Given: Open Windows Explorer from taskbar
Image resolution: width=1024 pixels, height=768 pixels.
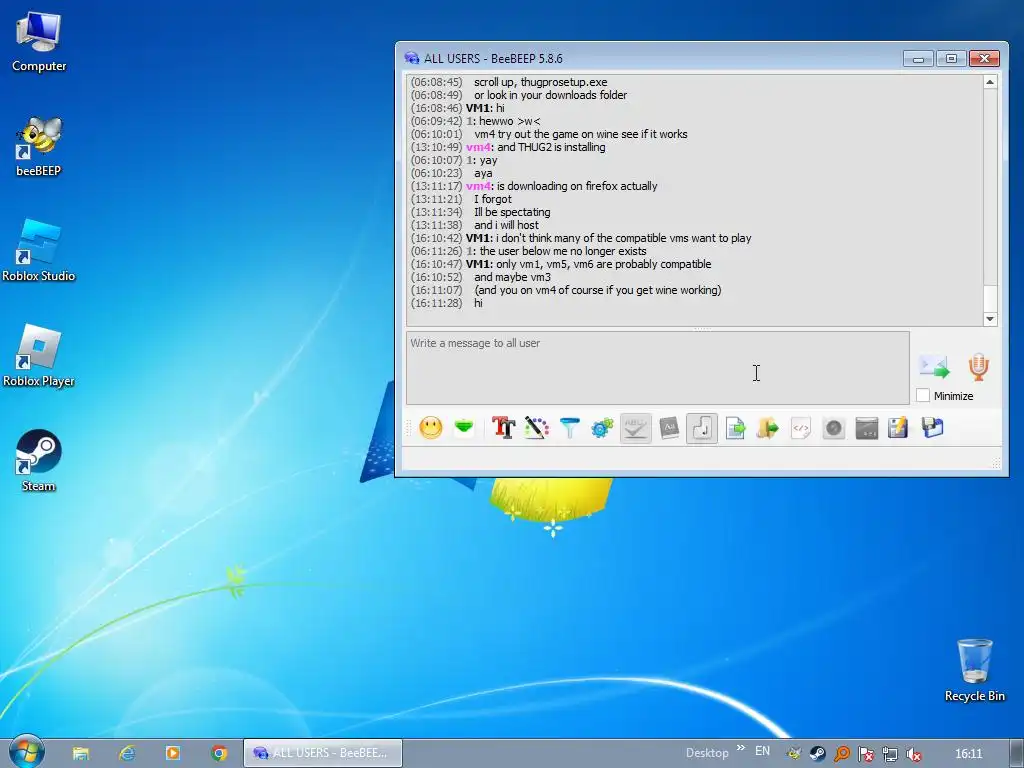Looking at the screenshot, I should click(80, 753).
